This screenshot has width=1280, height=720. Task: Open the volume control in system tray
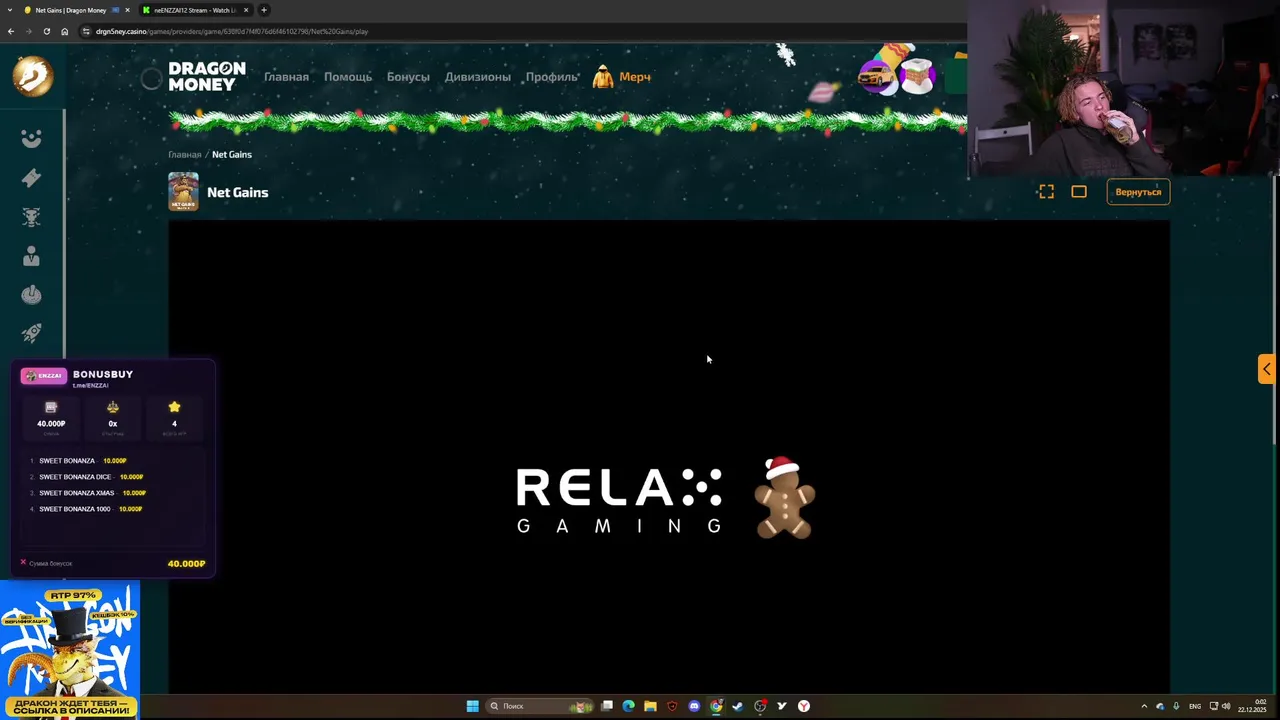[1226, 706]
